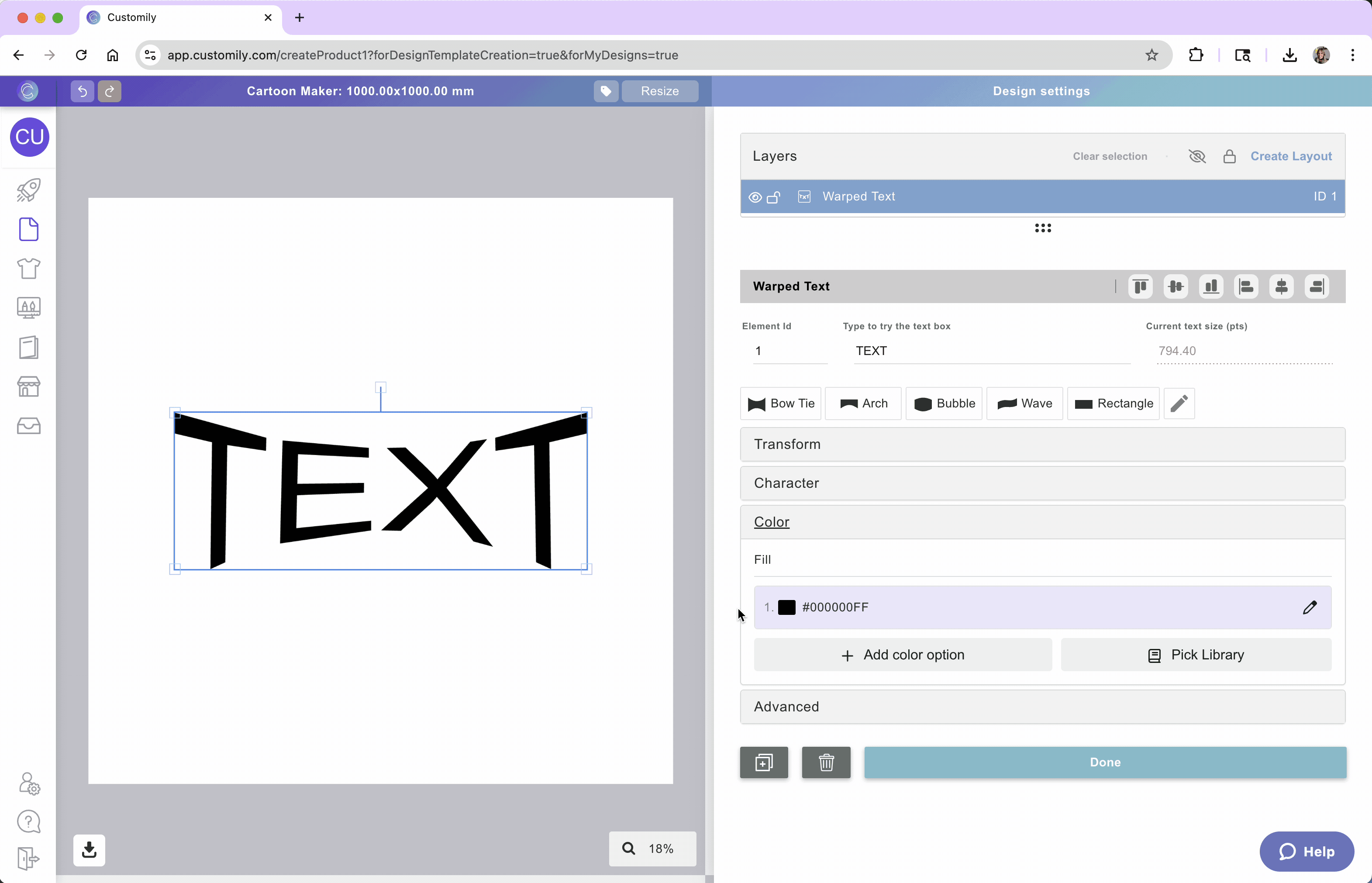The width and height of the screenshot is (1372, 883).
Task: Toggle lock on Warped Text layer
Action: tap(773, 197)
